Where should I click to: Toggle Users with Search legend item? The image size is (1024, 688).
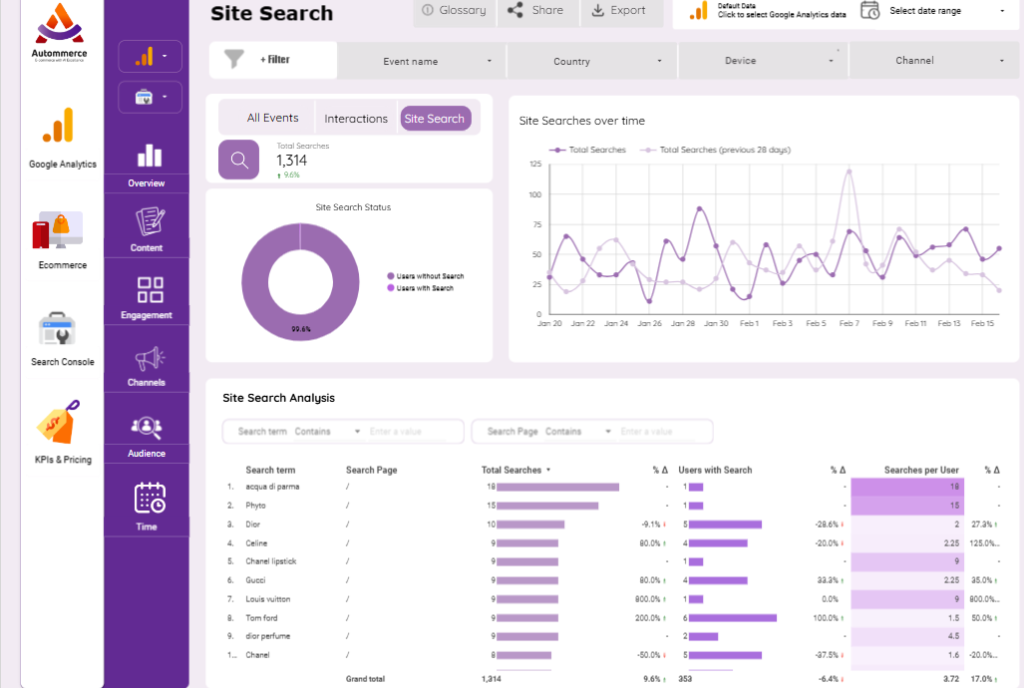pos(421,288)
